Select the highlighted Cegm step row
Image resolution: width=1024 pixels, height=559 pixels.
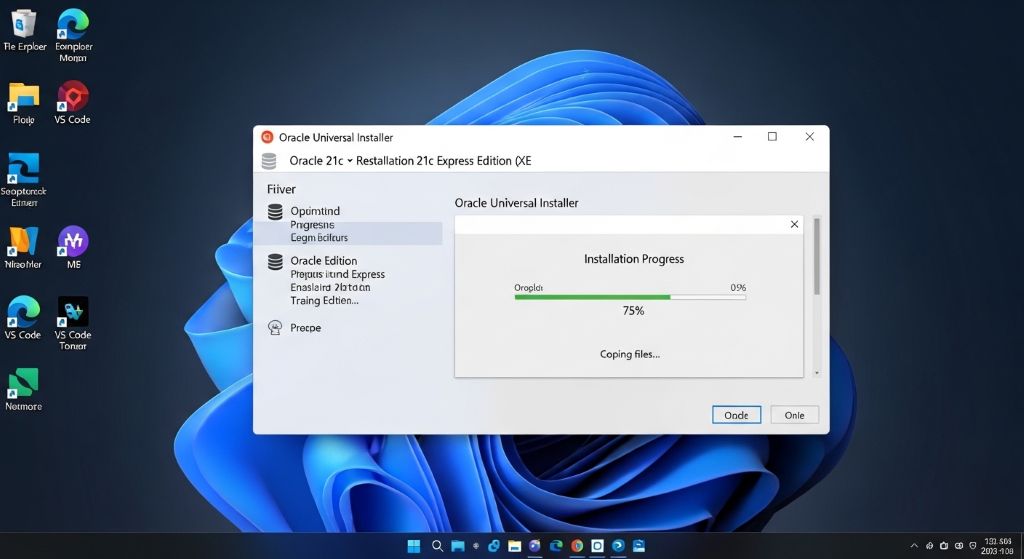tap(348, 238)
